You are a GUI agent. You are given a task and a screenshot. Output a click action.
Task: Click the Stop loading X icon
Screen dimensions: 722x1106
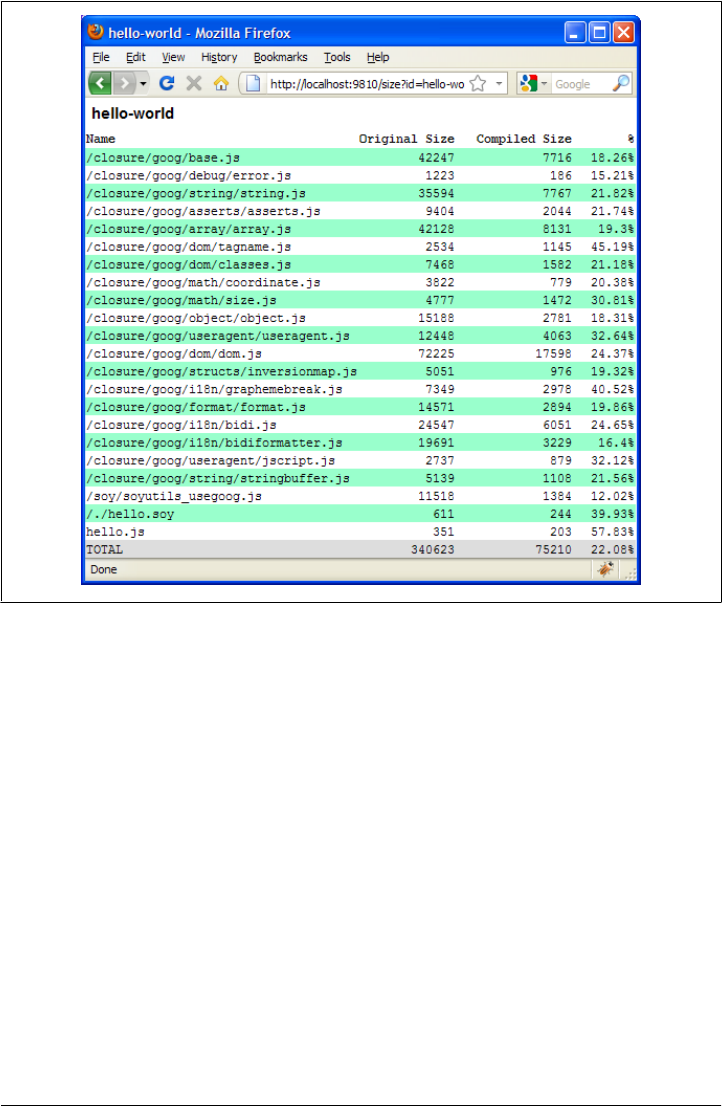194,83
